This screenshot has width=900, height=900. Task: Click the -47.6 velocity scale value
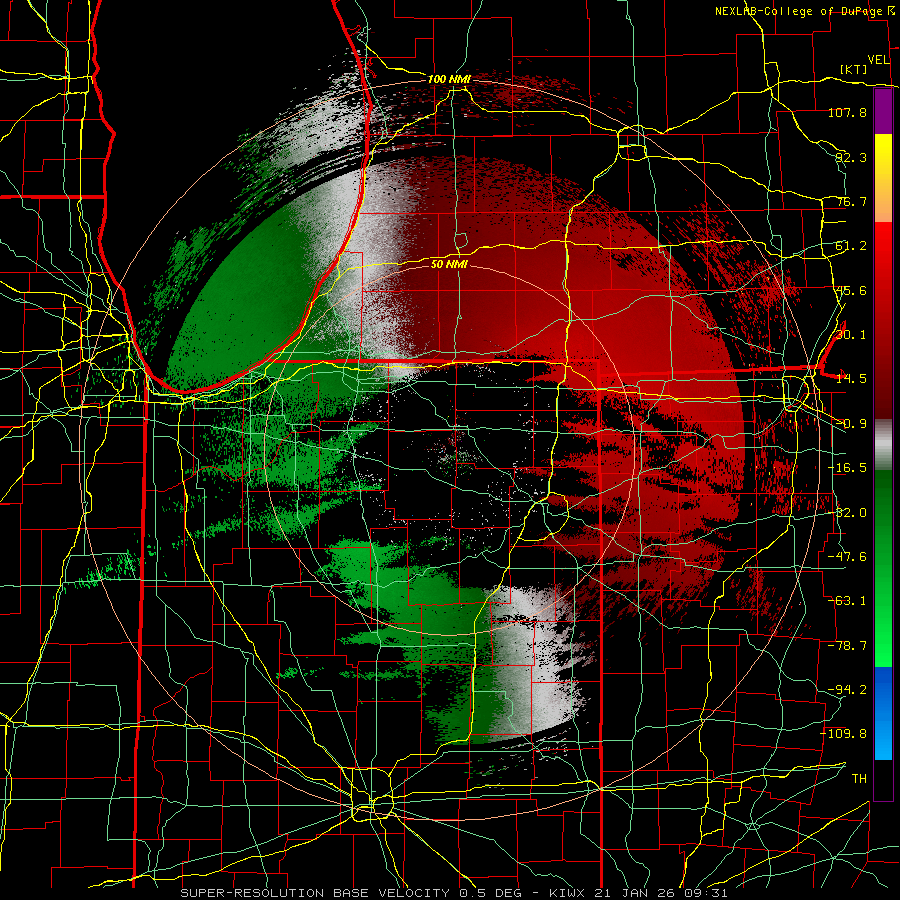coord(847,557)
